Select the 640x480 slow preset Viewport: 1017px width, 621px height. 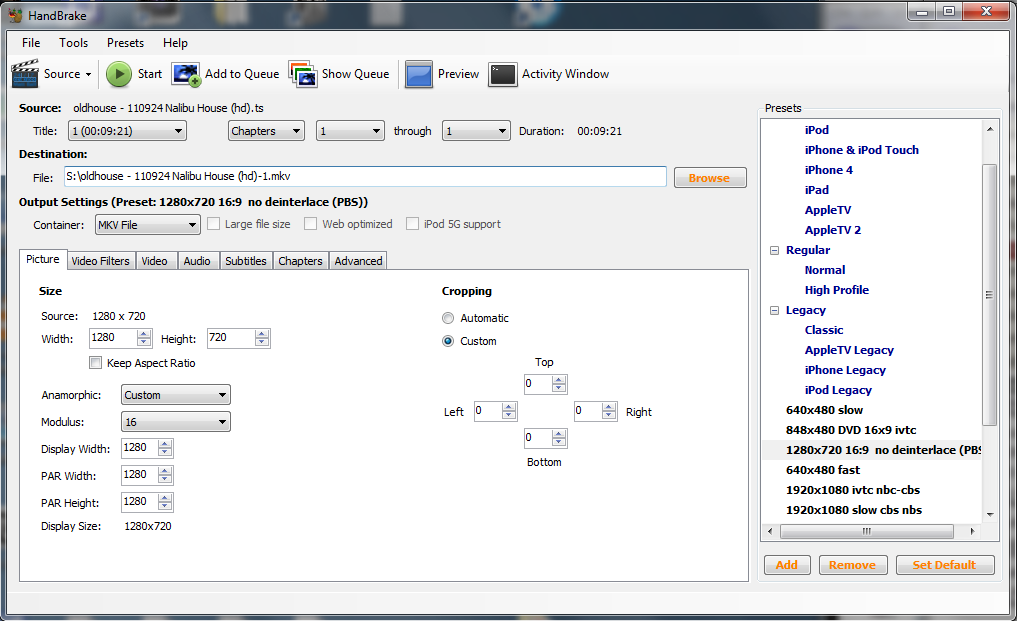[824, 410]
